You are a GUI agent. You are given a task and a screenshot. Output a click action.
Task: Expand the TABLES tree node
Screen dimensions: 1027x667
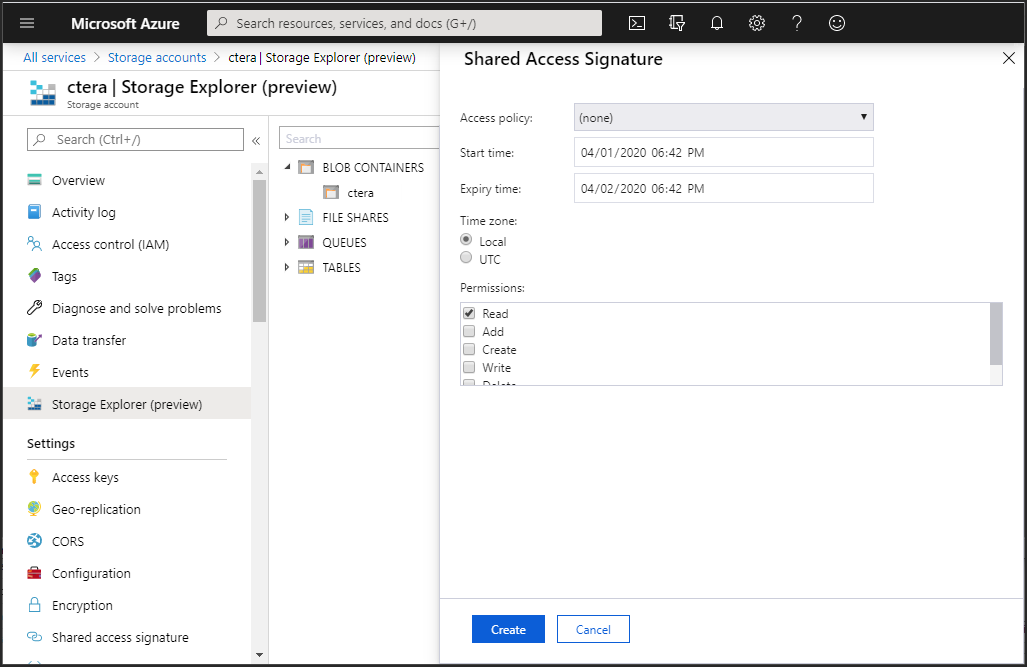tap(287, 267)
